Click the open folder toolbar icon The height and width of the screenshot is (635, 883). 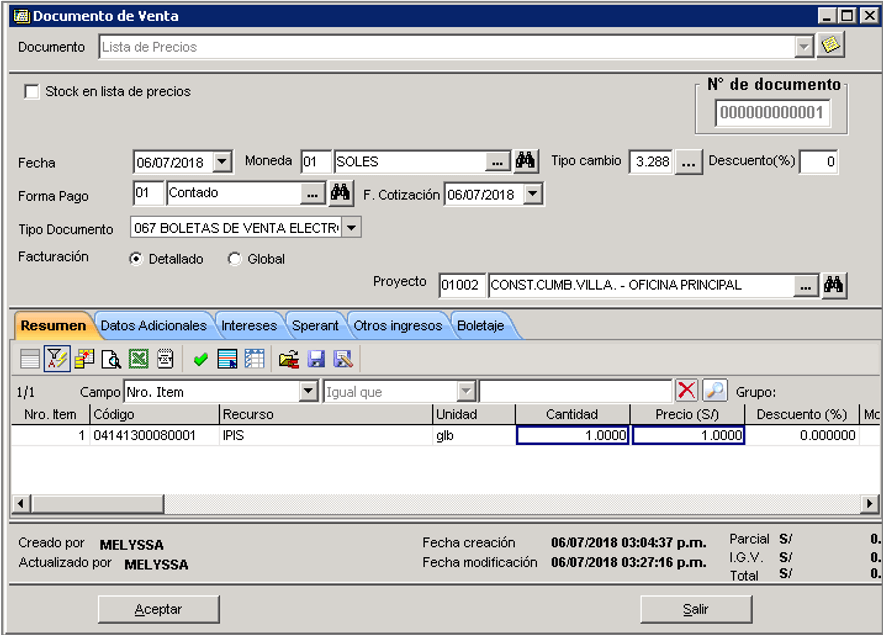tap(288, 359)
